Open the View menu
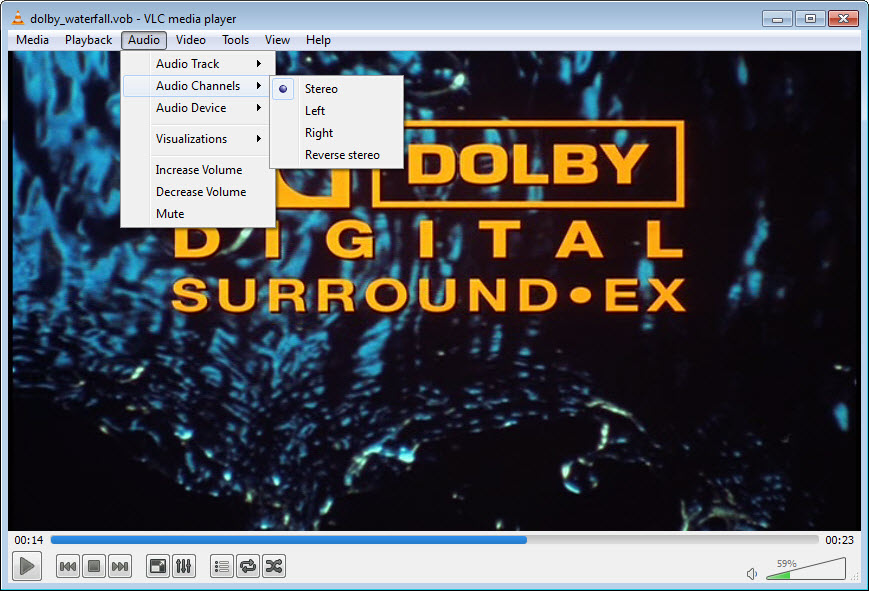This screenshot has width=869, height=591. point(277,40)
